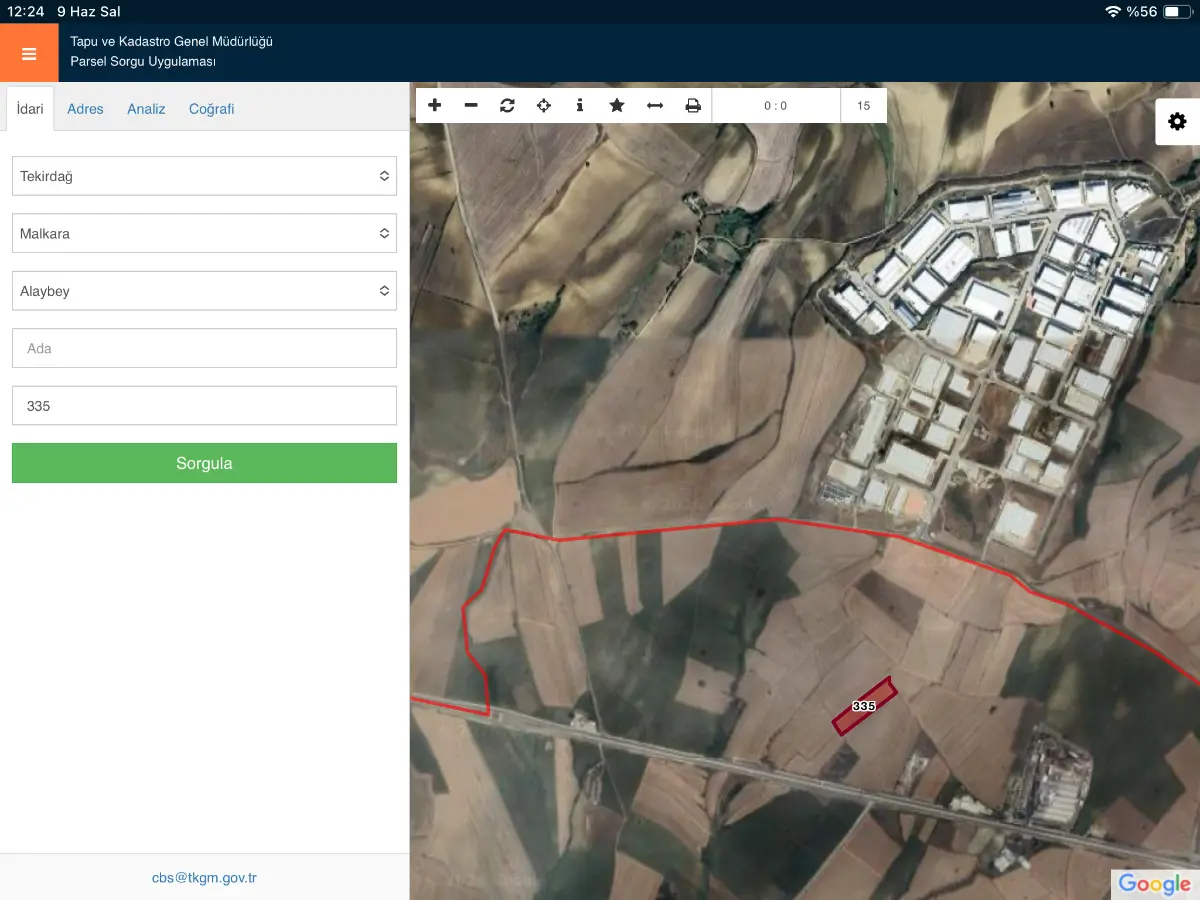The width and height of the screenshot is (1200, 900).
Task: Click the Tapu ve Kadastro Genel Müdürlüğü heading
Action: point(171,42)
